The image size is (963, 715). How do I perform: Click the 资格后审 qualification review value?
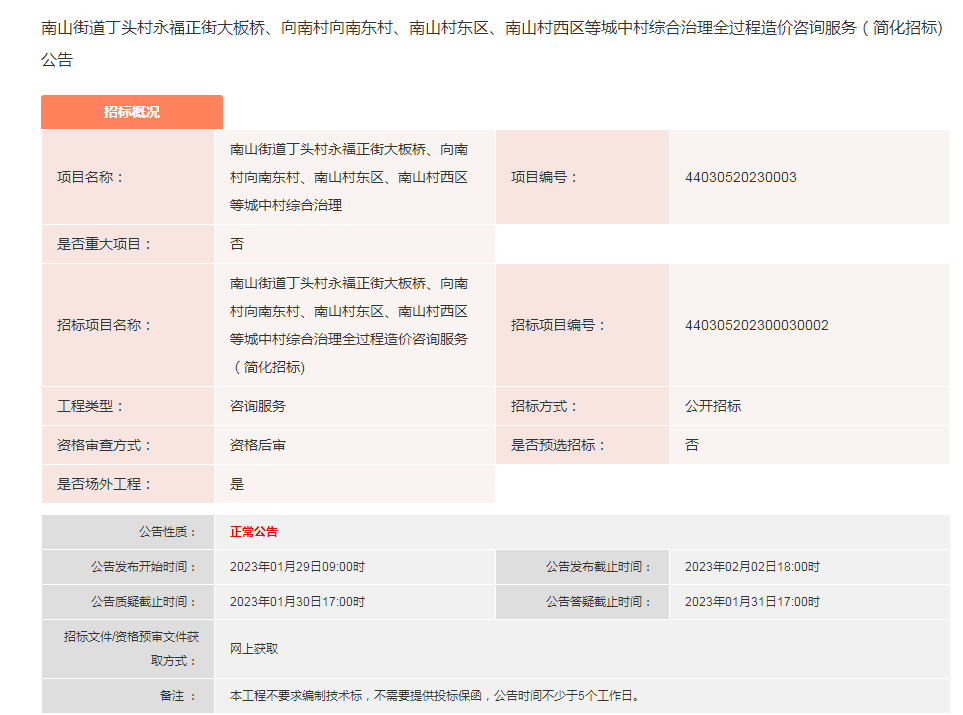(258, 445)
